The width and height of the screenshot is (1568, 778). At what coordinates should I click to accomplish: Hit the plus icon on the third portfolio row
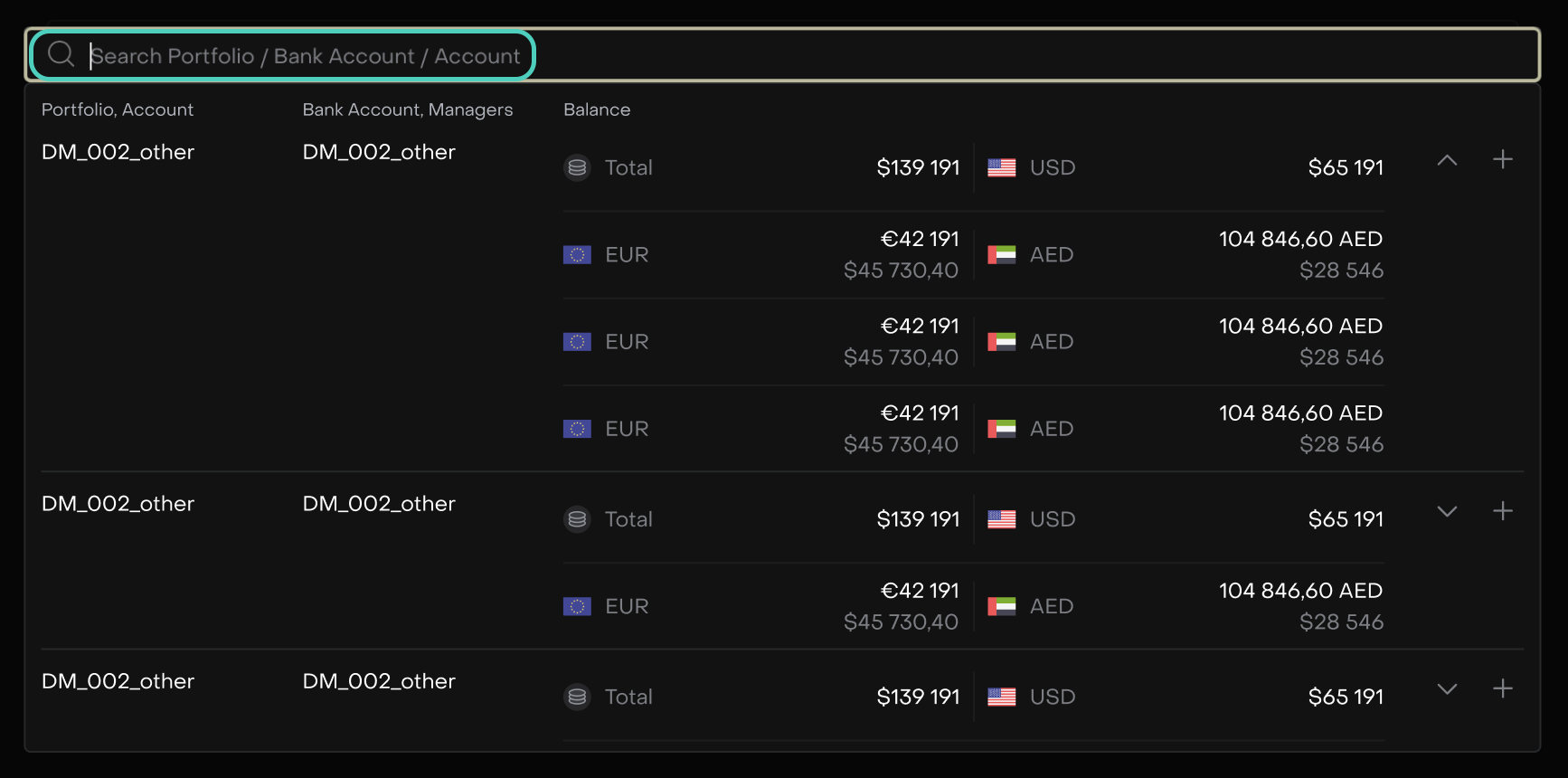click(x=1502, y=688)
